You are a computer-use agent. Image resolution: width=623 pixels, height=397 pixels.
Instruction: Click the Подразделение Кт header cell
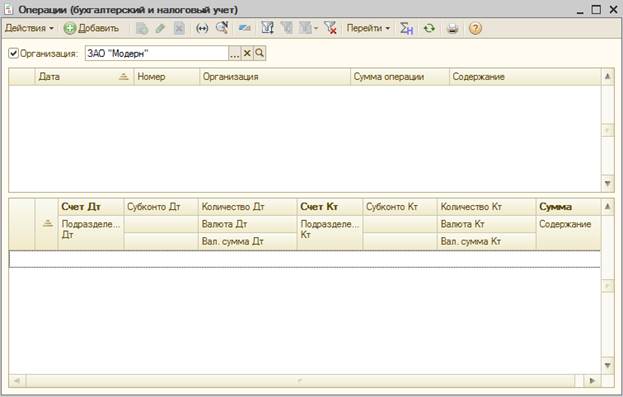tap(330, 233)
